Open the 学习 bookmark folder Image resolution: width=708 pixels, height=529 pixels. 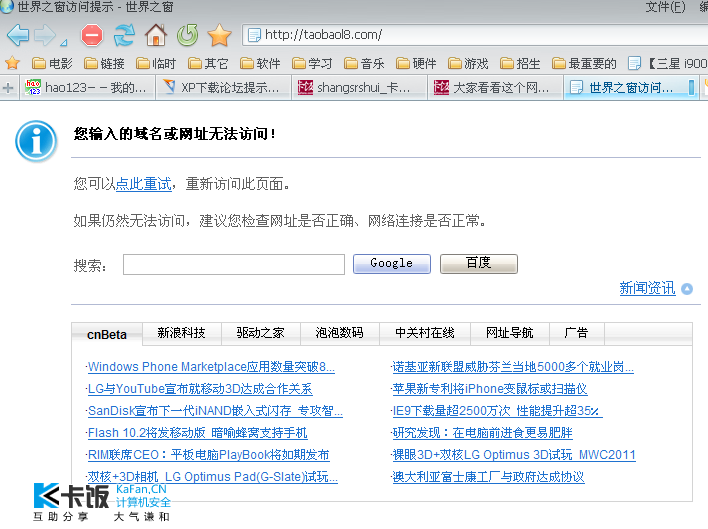point(312,64)
